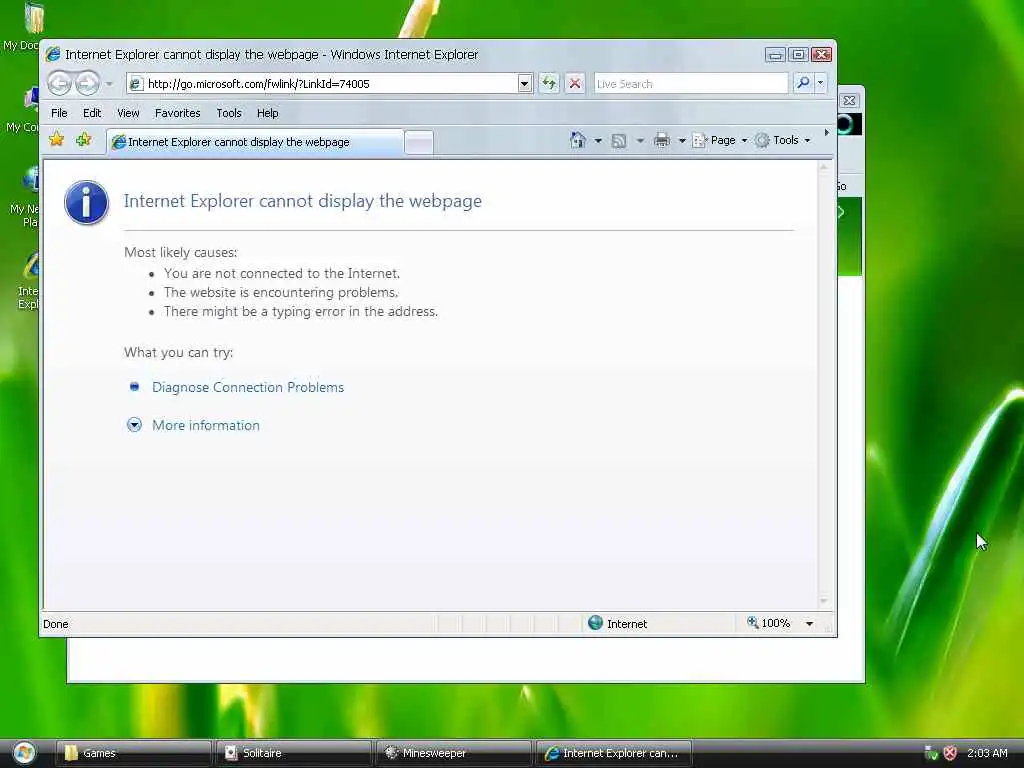This screenshot has height=768, width=1024.
Task: Open the Tools command bar gear menu
Action: pos(782,140)
